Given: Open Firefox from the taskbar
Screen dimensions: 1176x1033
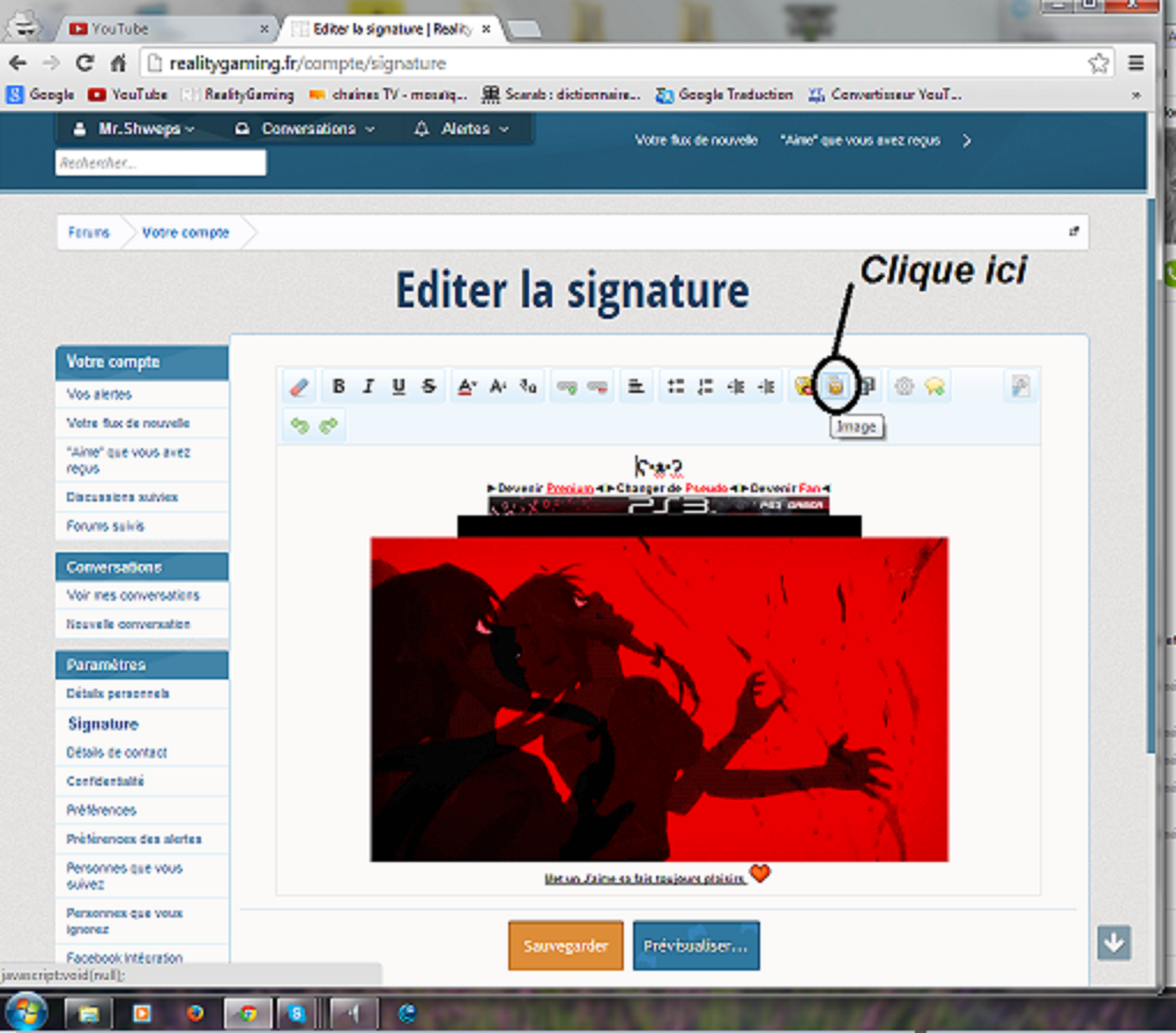Looking at the screenshot, I should tap(195, 1013).
